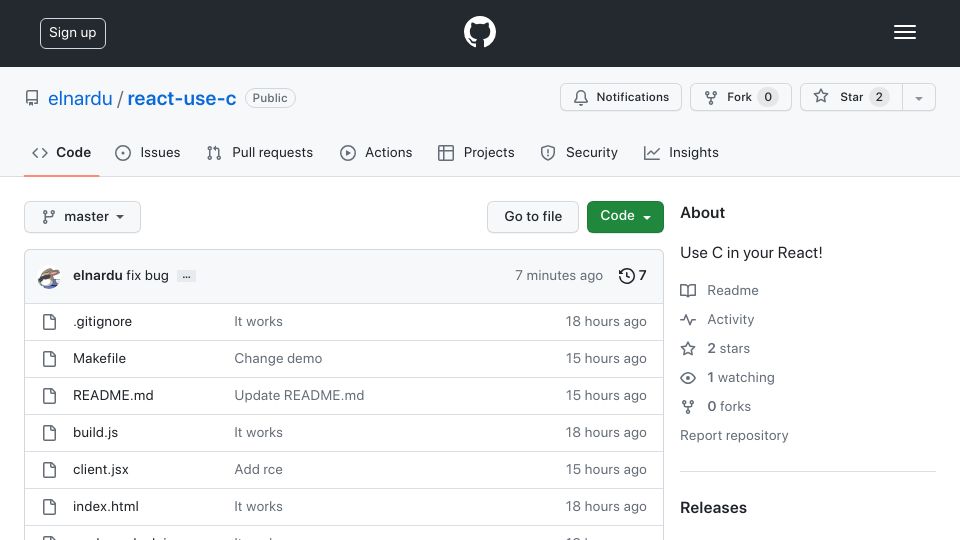Click file icon next to README.md

point(50,396)
